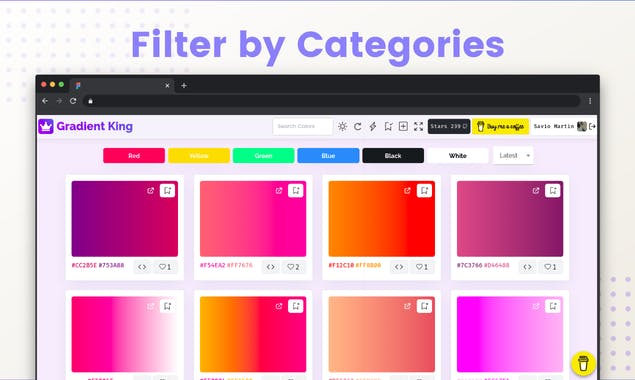Show code for #F54EA2 gradient

click(271, 267)
